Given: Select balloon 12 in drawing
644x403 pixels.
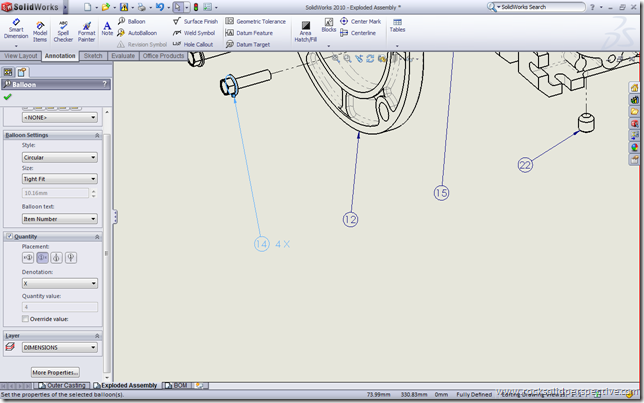Looking at the screenshot, I should pyautogui.click(x=350, y=219).
